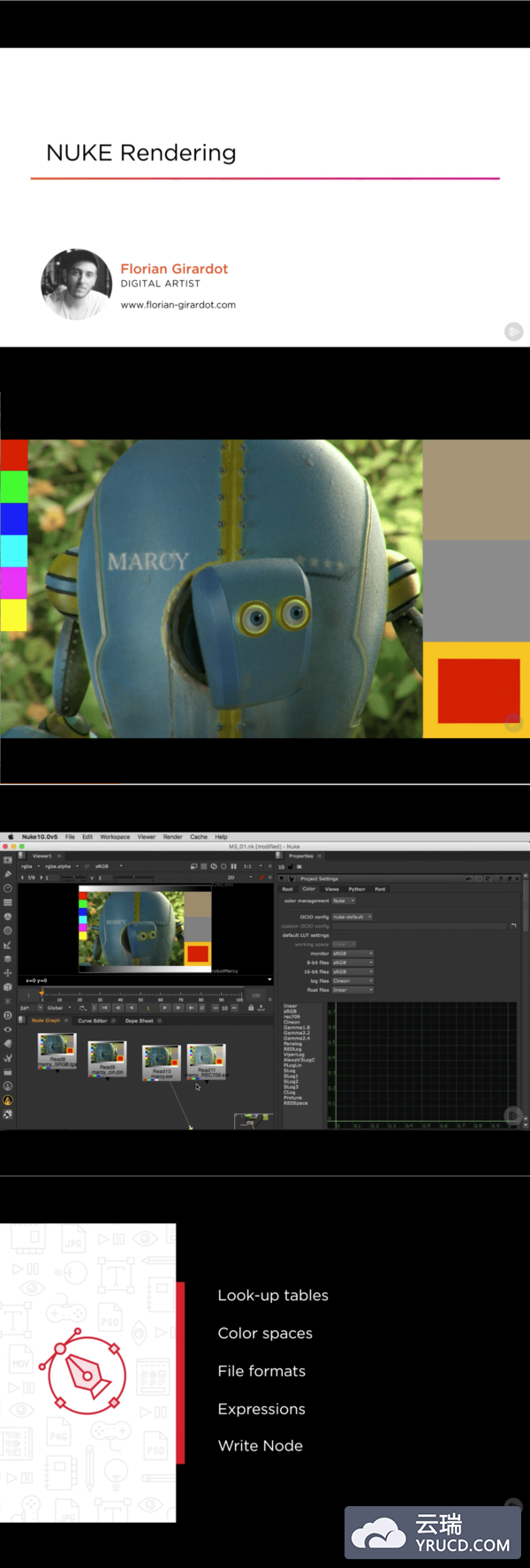
Task: Toggle the timeline lock icon
Action: tap(251, 1008)
